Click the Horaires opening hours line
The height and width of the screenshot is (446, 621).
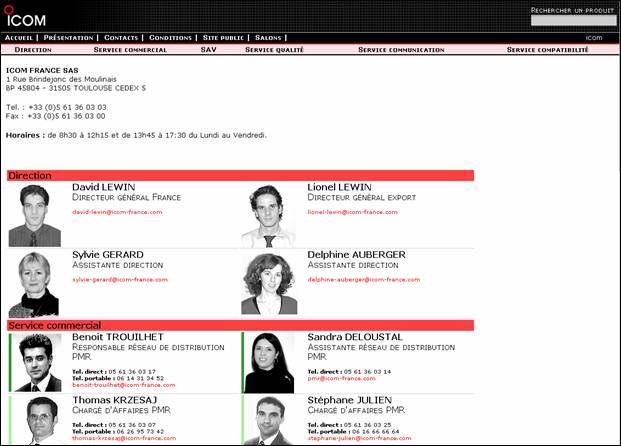[136, 135]
